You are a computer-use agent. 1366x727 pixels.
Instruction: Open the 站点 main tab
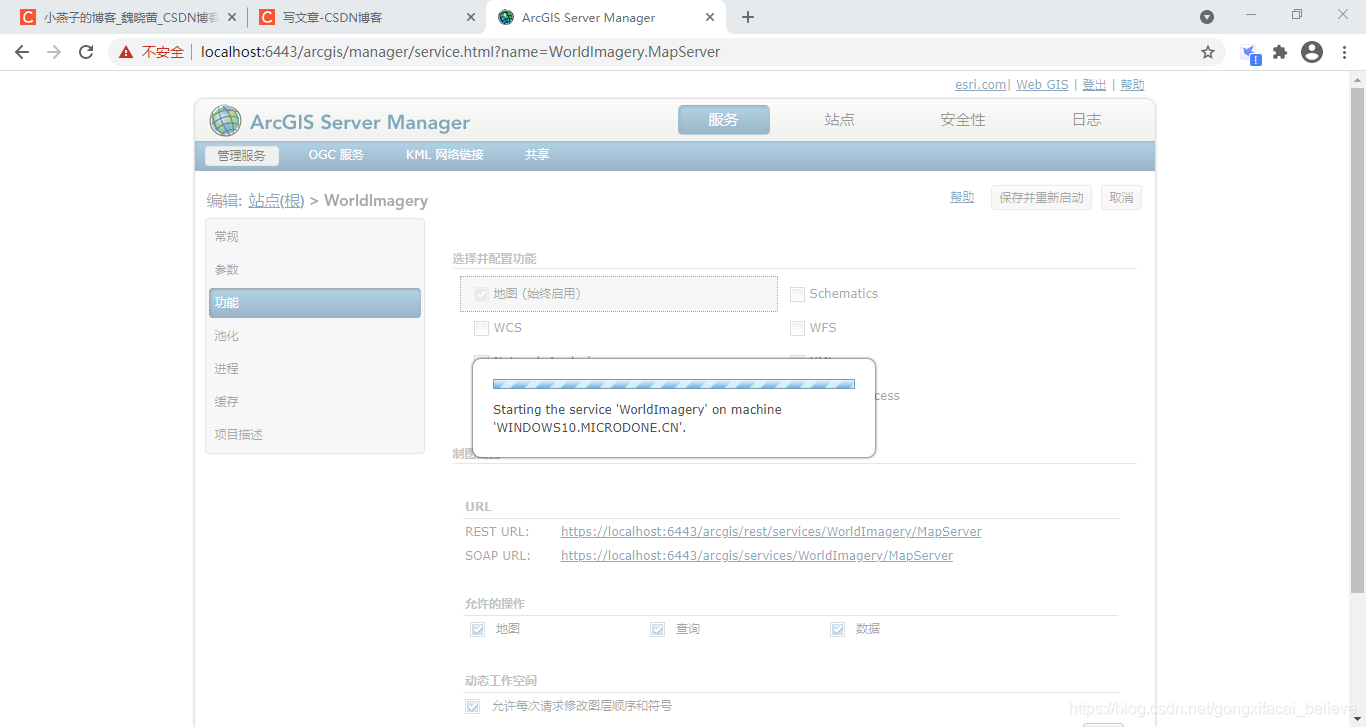click(x=840, y=120)
